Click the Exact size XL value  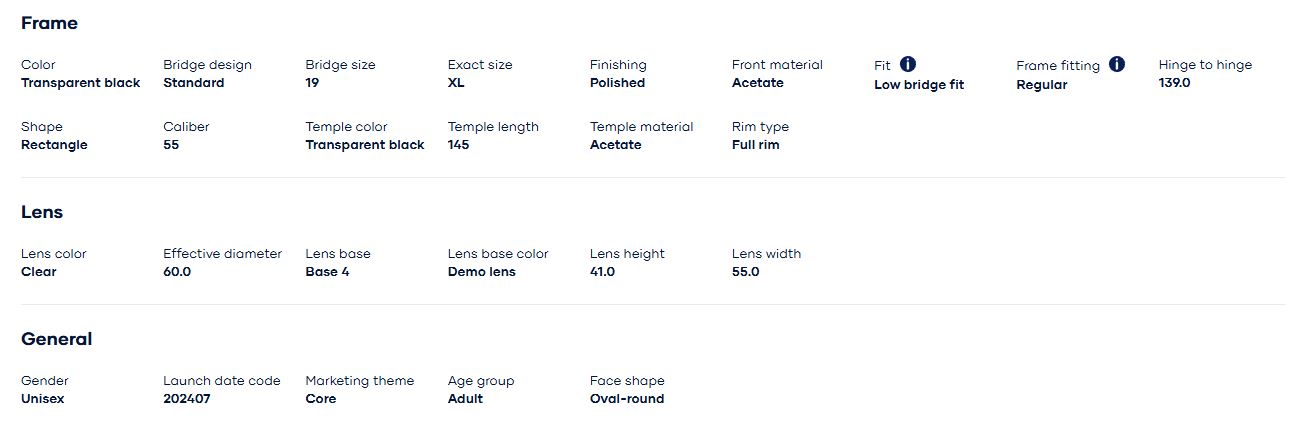click(456, 83)
